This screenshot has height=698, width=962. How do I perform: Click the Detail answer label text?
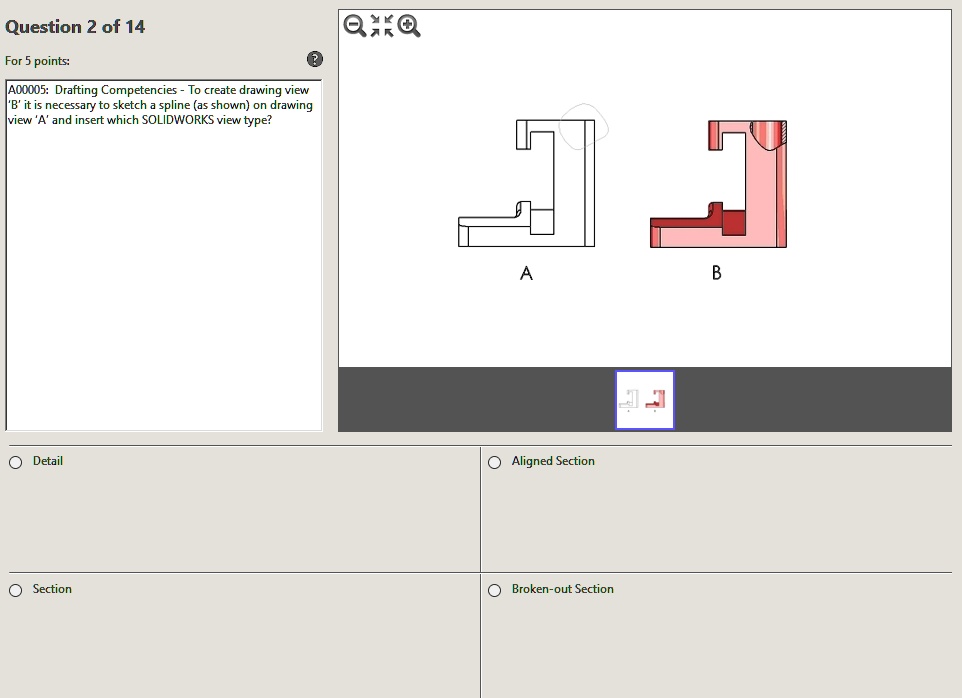[x=48, y=461]
